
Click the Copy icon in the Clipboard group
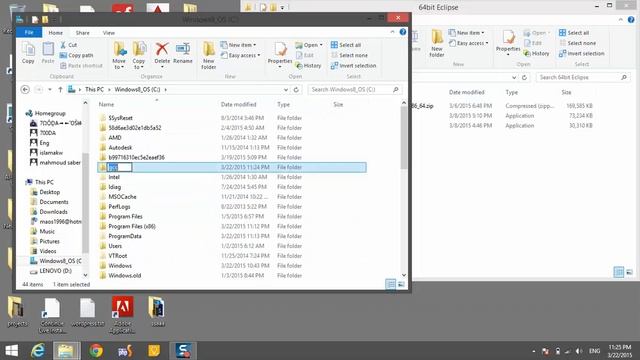click(28, 53)
